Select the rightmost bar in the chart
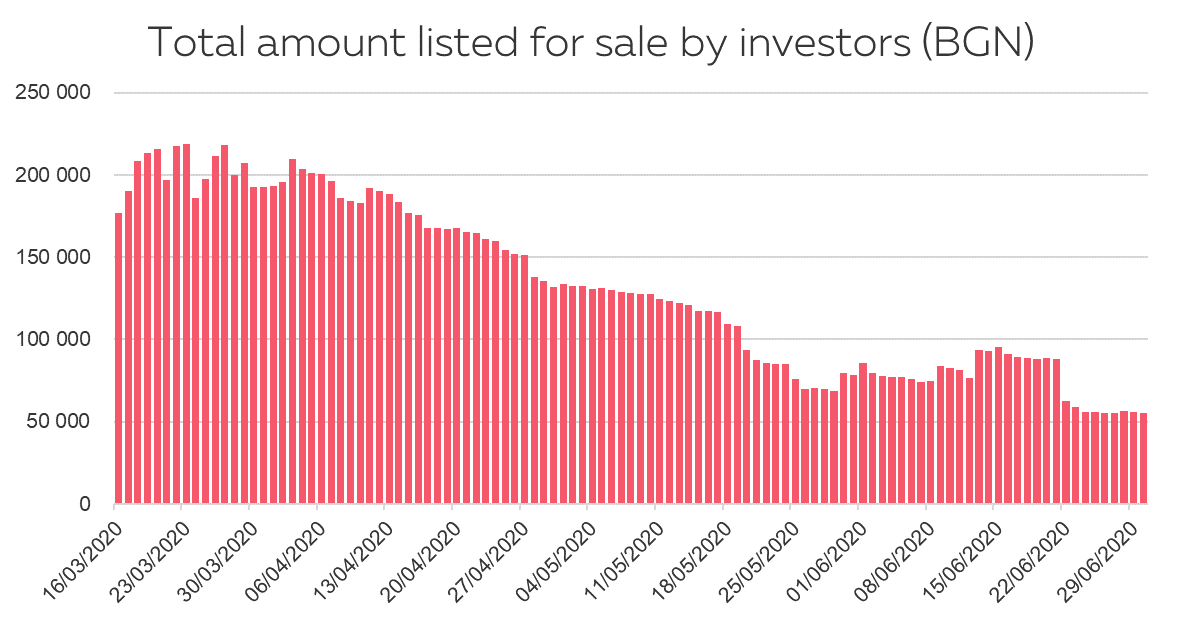Image resolution: width=1182 pixels, height=620 pixels. 1143,458
